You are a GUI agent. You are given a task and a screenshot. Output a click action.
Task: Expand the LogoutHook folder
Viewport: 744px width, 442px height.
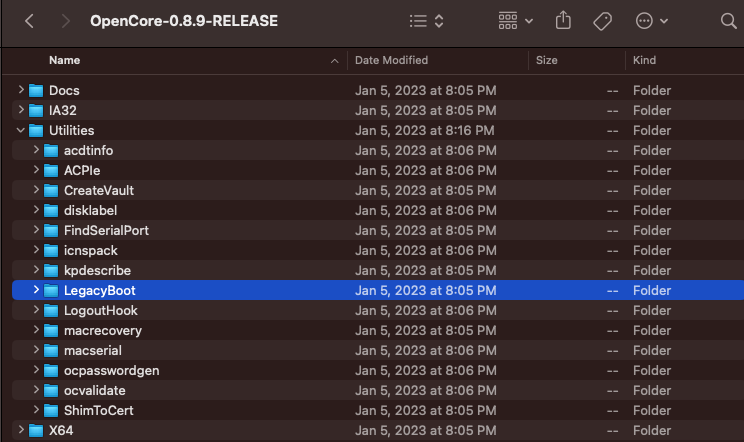[36, 310]
